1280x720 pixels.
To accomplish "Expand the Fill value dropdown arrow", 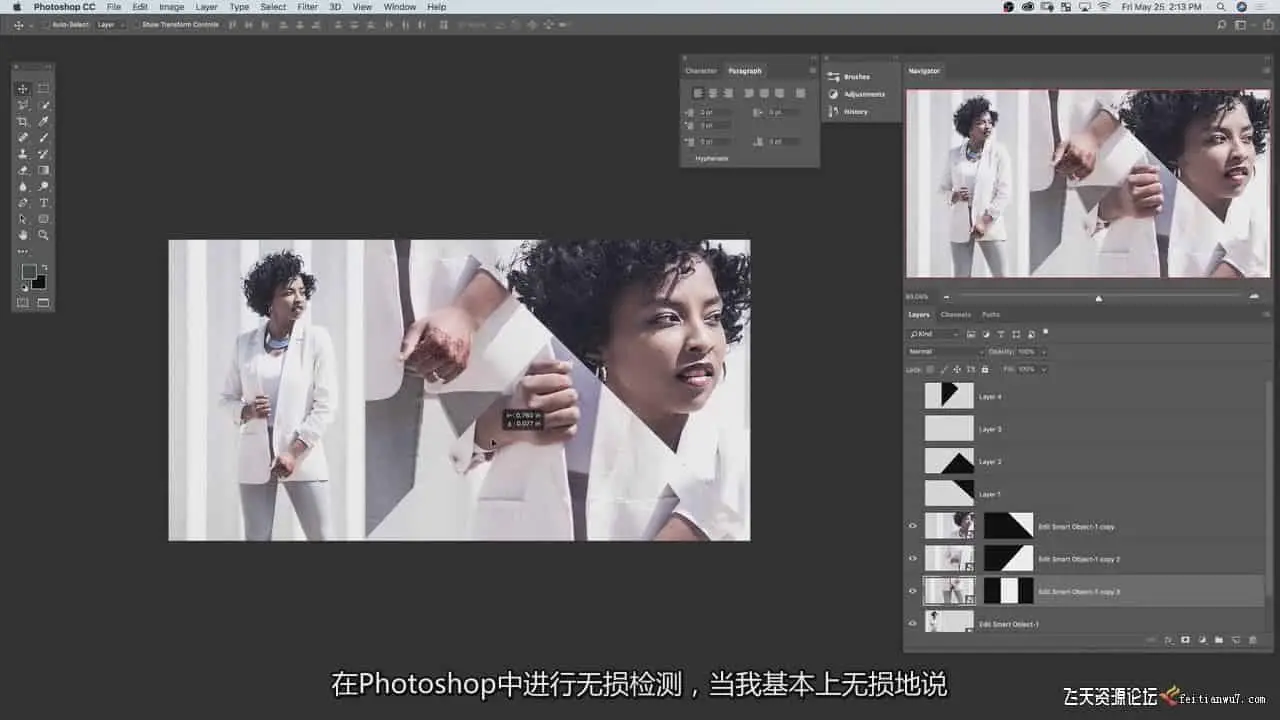I will click(x=1045, y=369).
